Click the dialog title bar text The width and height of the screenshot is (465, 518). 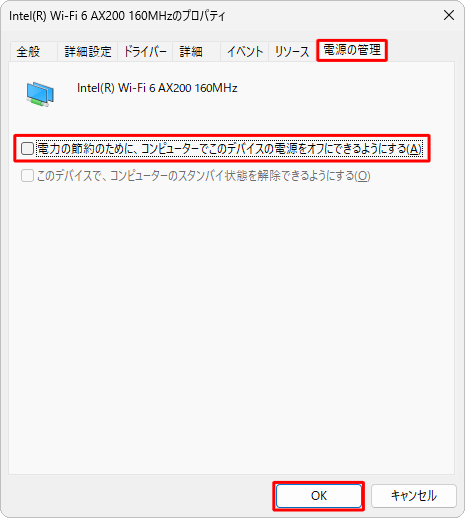tap(117, 16)
